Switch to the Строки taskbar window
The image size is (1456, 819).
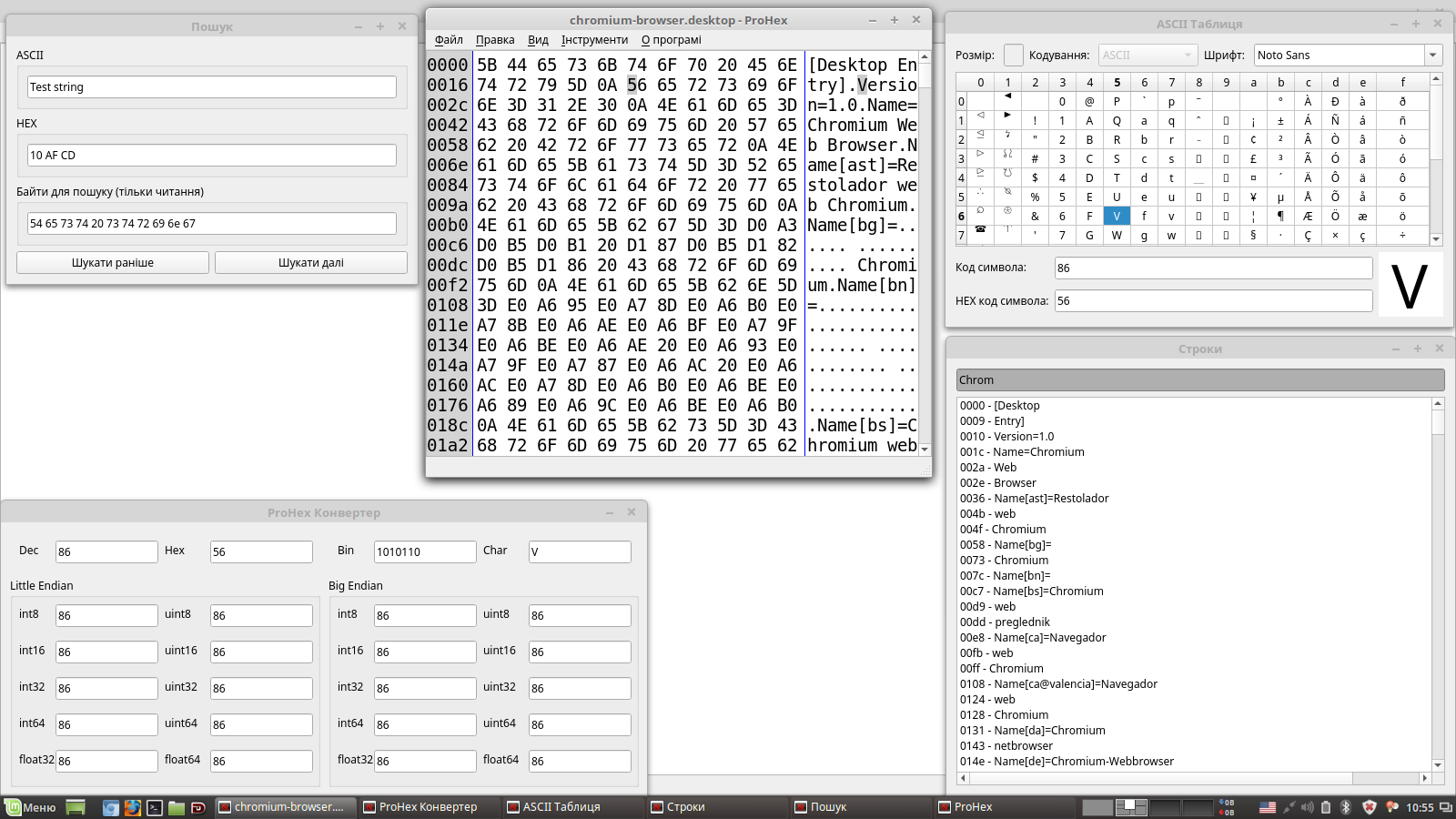(715, 807)
